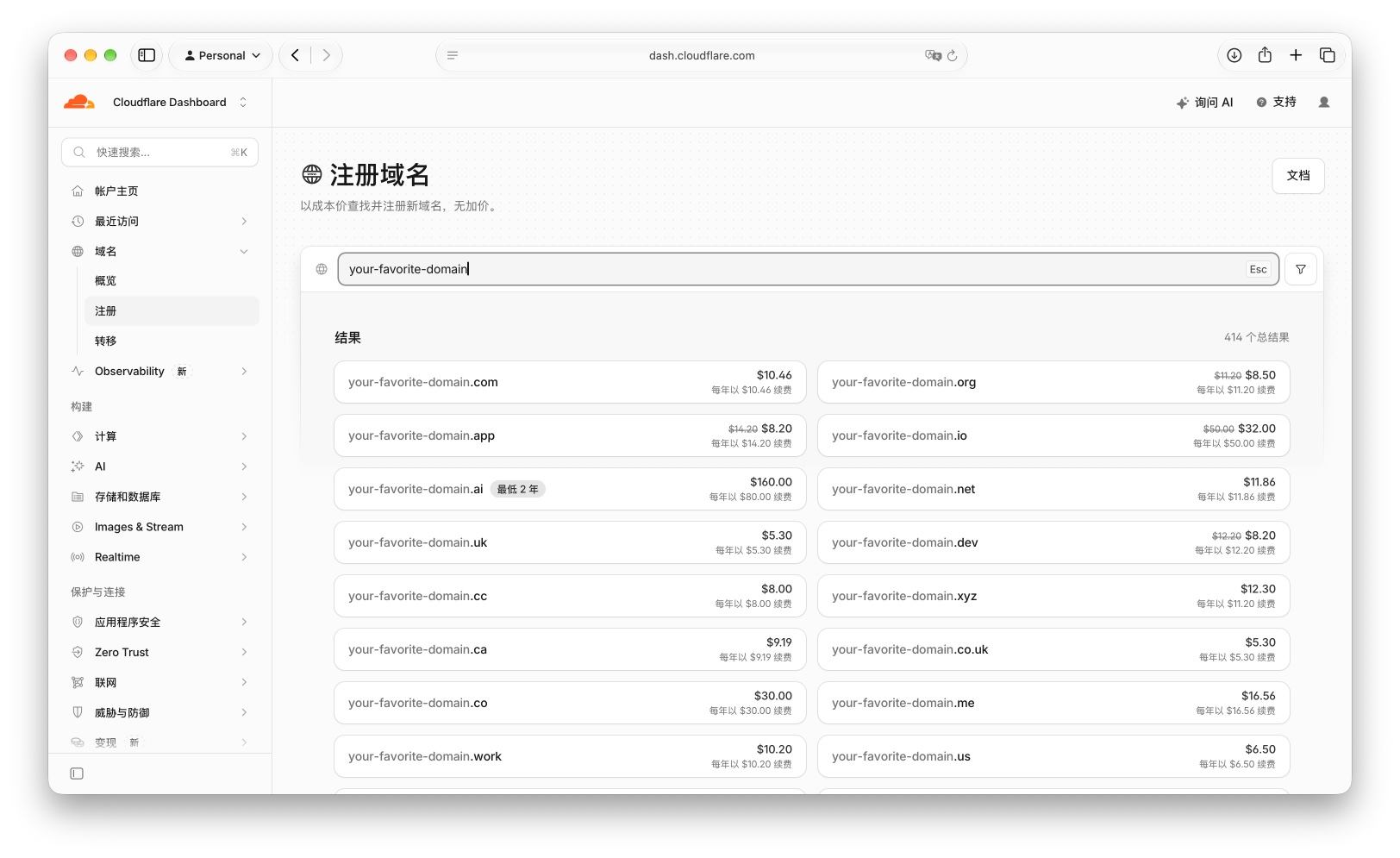Open the Cloudflare Dashboard account switcher

coord(180,102)
